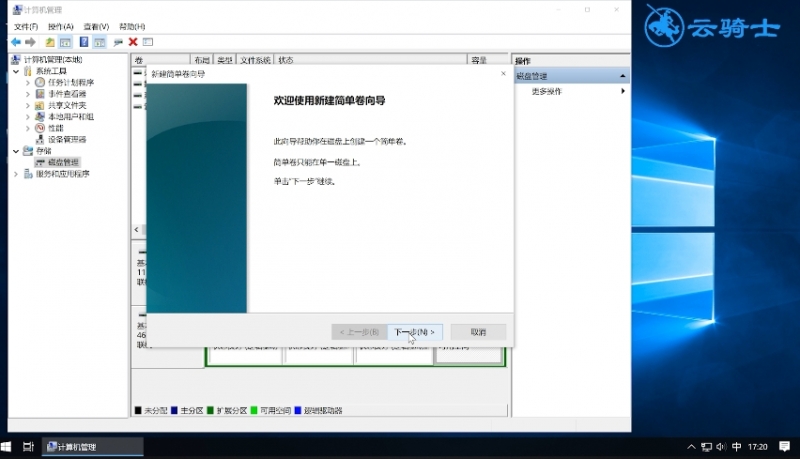Click the 系统工具 tools icon
This screenshot has height=459, width=800.
pos(28,71)
